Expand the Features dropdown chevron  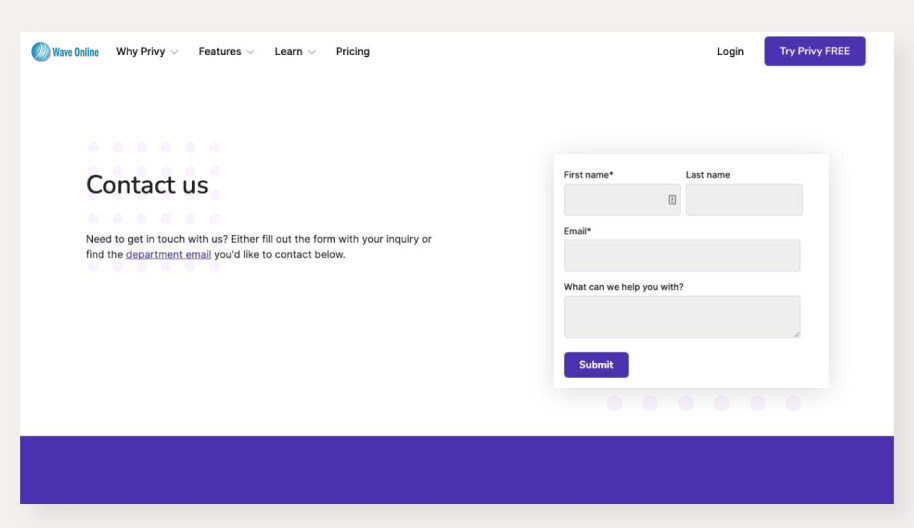(x=250, y=52)
